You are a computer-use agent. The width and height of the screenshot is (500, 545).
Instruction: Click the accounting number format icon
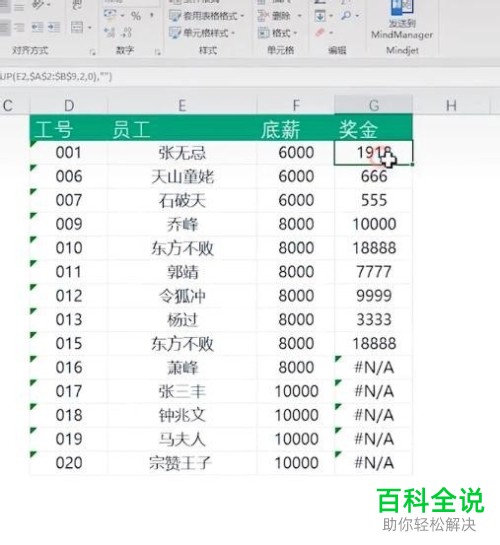tap(110, 14)
